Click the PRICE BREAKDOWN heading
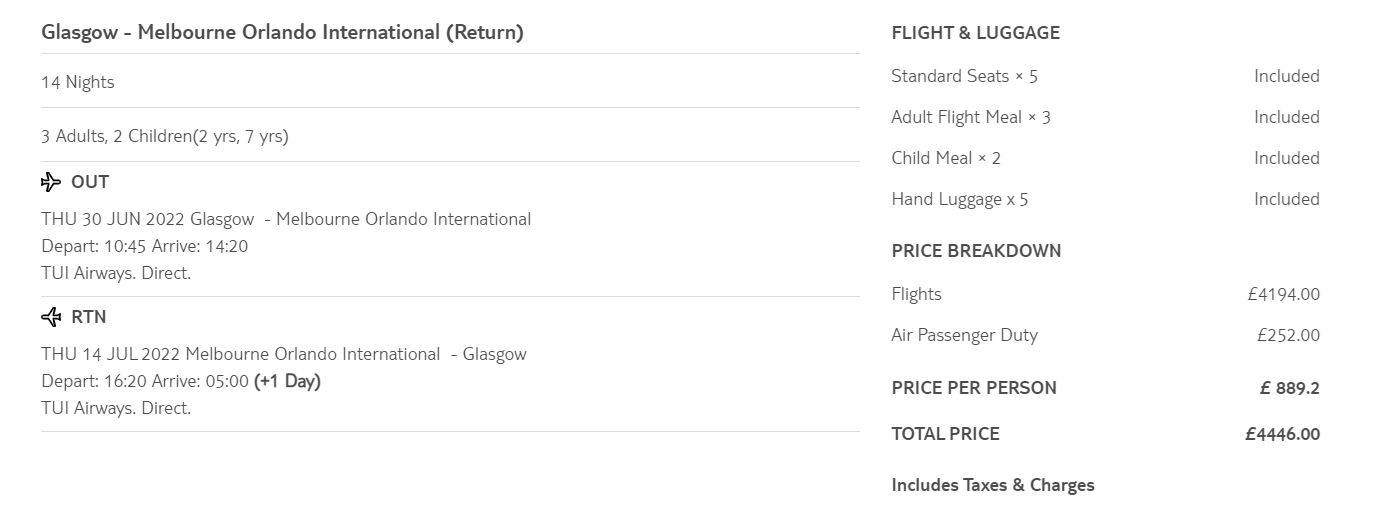The image size is (1397, 529). click(976, 251)
